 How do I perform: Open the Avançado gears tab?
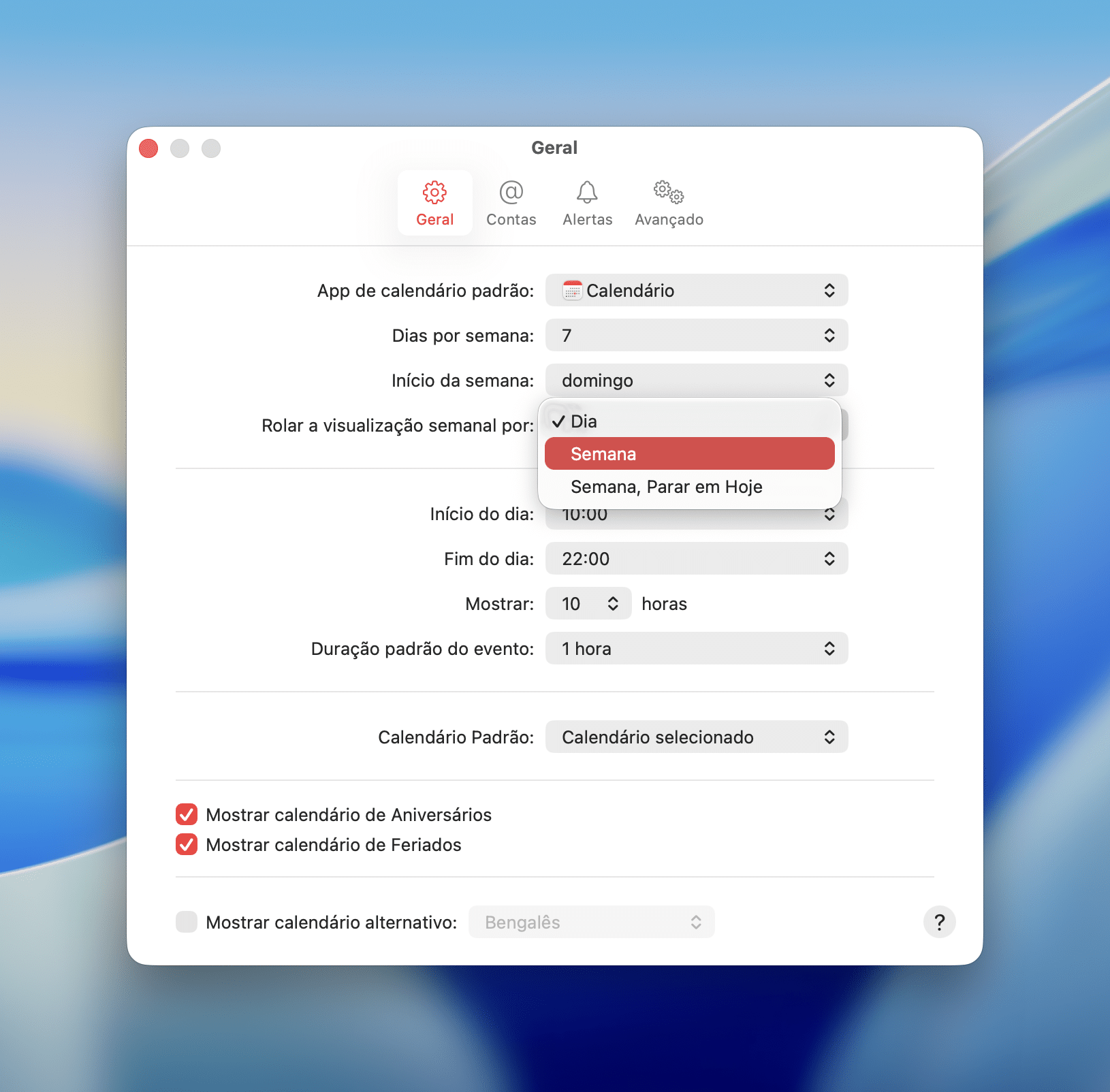tap(669, 203)
